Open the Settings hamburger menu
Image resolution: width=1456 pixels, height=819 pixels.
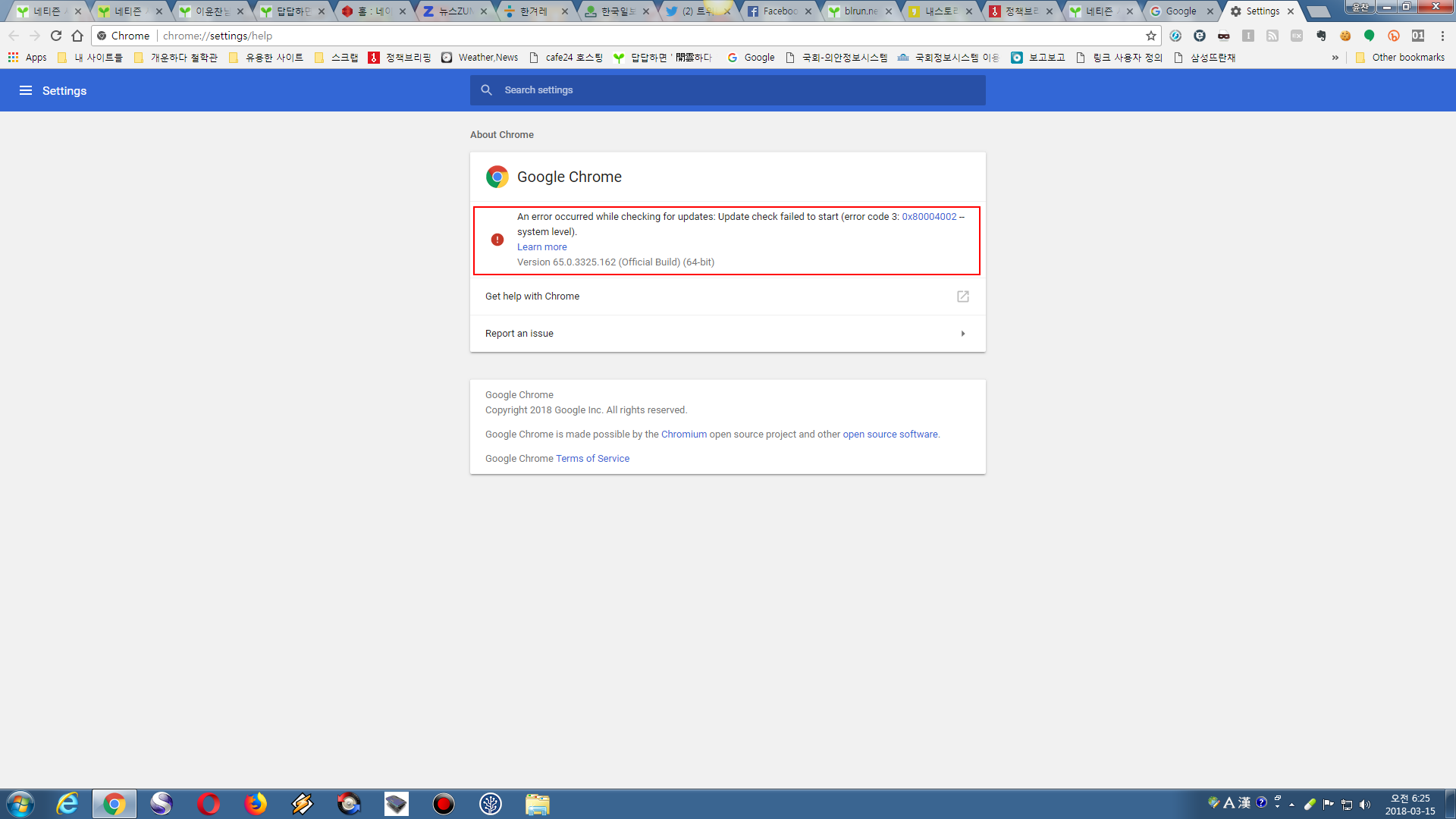(26, 90)
